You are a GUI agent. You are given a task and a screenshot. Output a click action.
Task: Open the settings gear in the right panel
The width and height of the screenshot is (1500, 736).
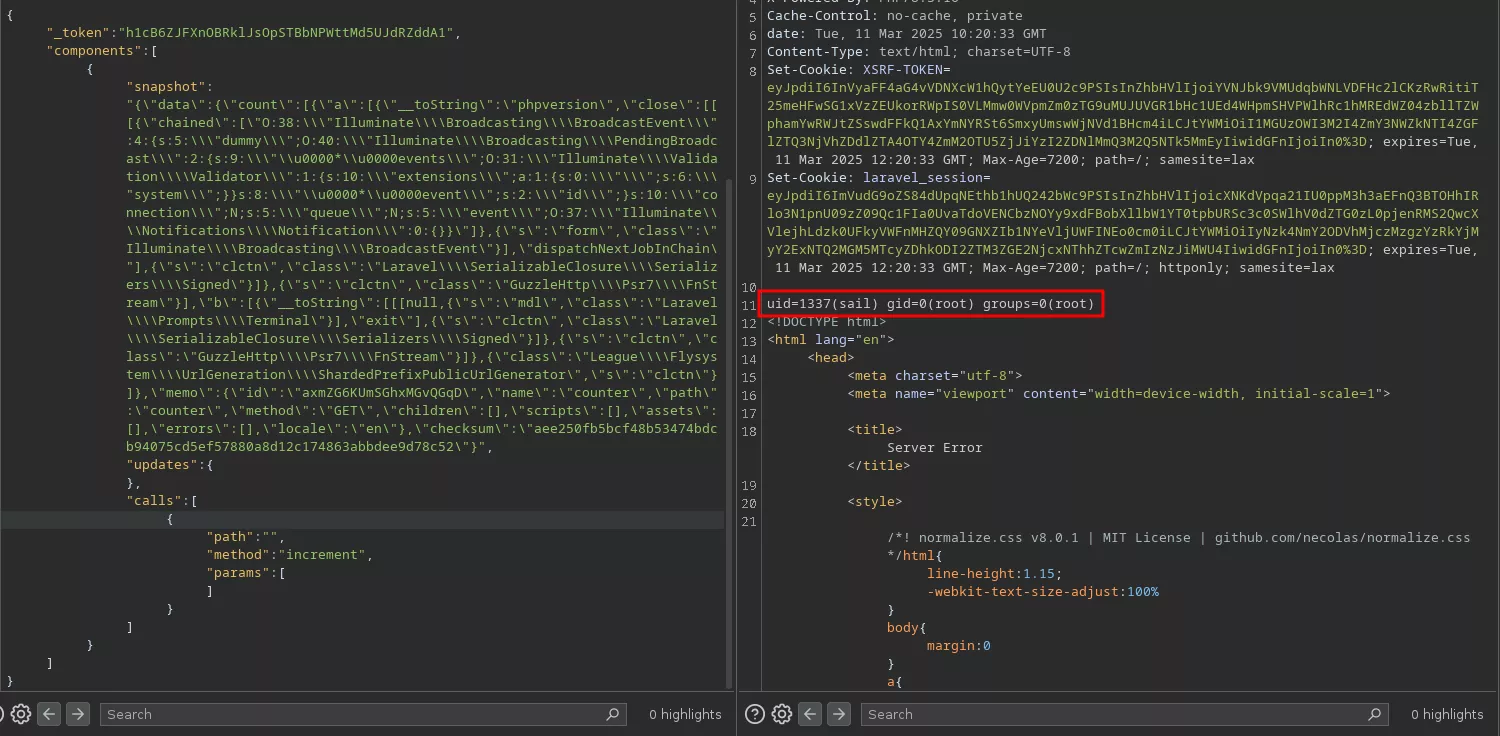782,714
